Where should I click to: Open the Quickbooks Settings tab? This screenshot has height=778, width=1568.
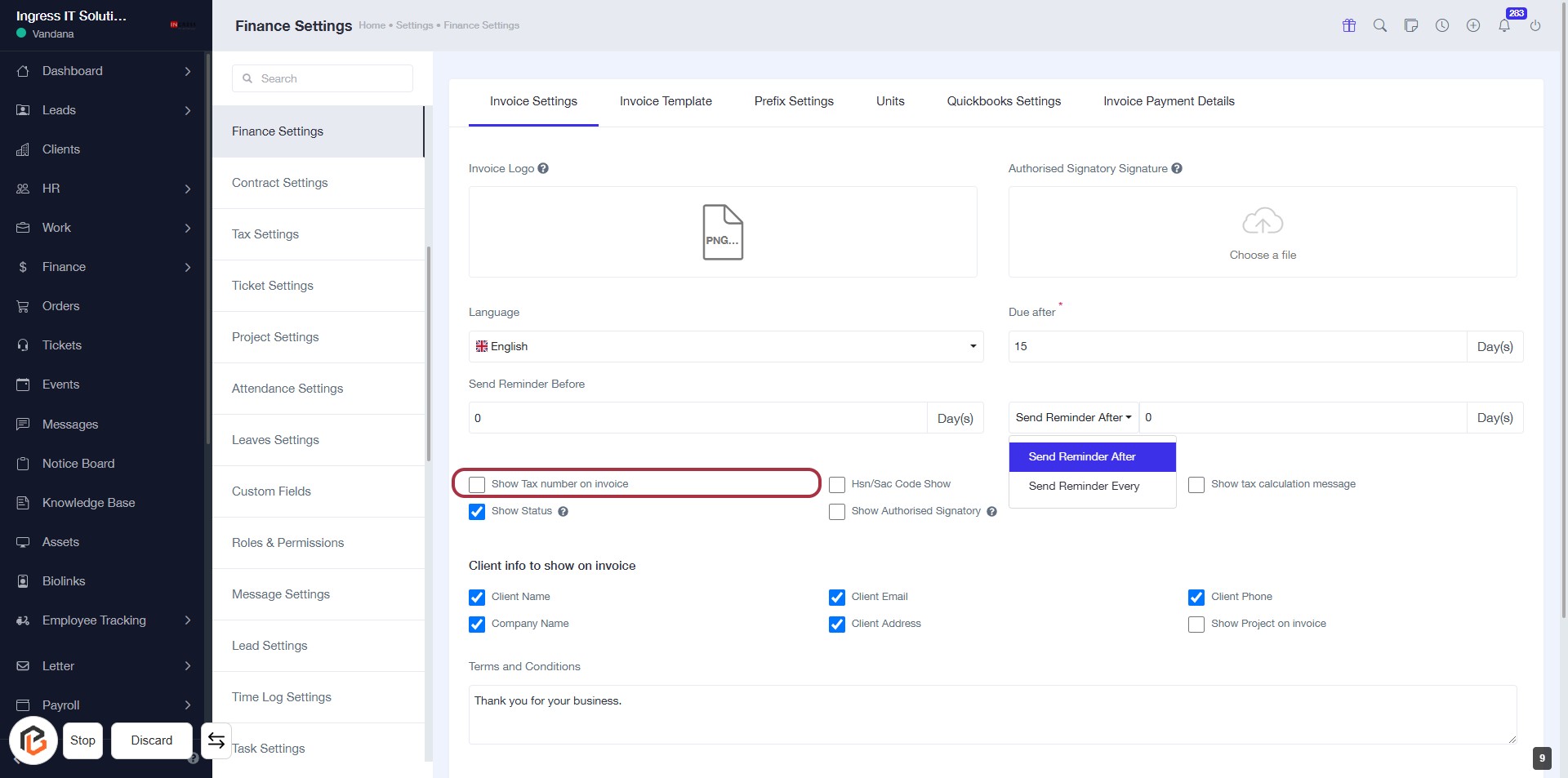(x=1004, y=101)
